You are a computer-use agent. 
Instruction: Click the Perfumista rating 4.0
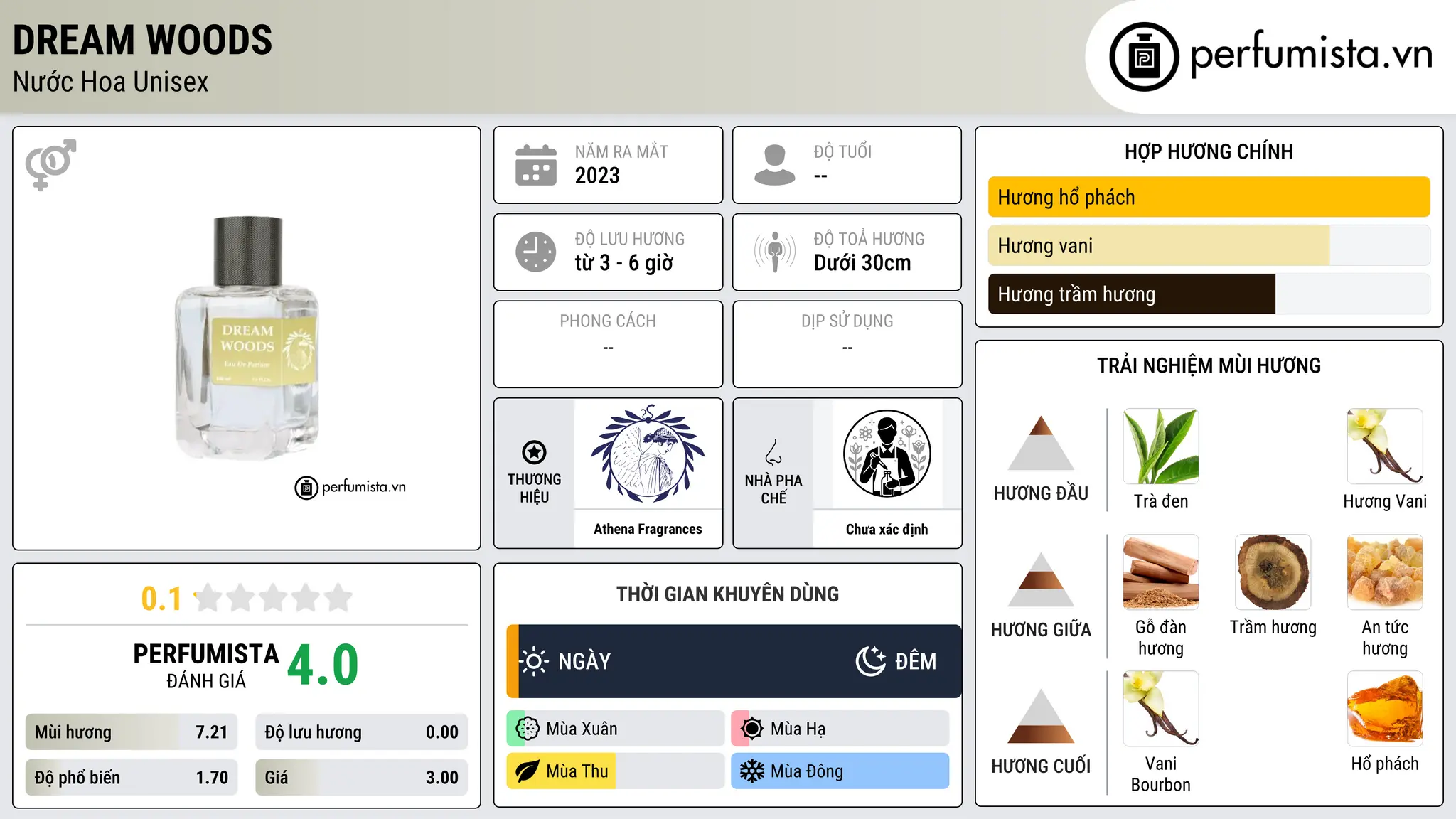[323, 665]
